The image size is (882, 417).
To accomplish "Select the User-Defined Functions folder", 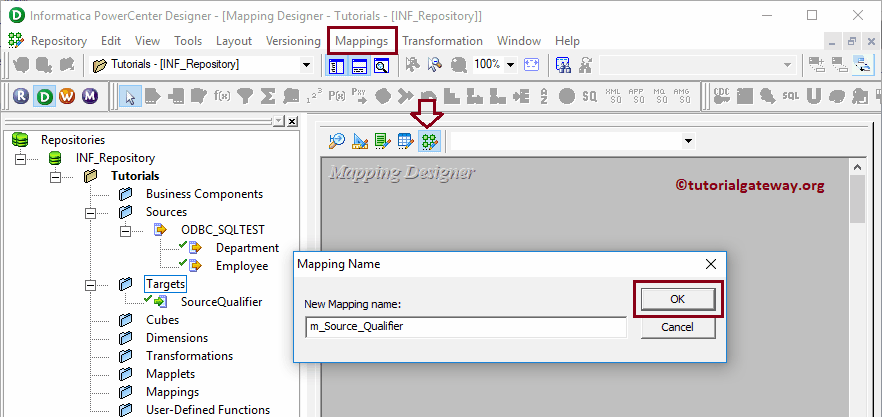I will 208,410.
